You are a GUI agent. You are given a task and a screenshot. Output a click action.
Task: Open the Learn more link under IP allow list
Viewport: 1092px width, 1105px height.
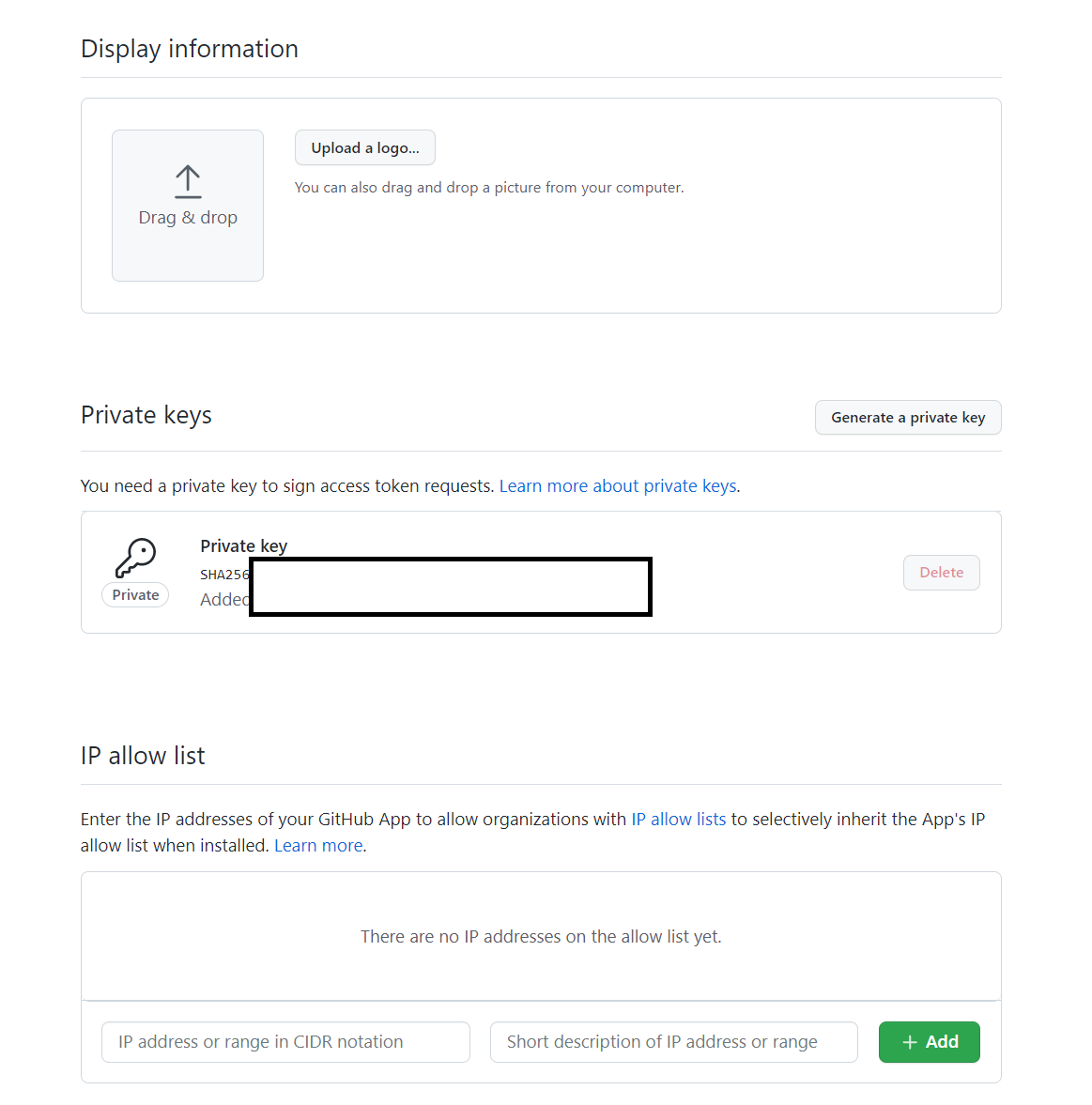click(x=317, y=845)
